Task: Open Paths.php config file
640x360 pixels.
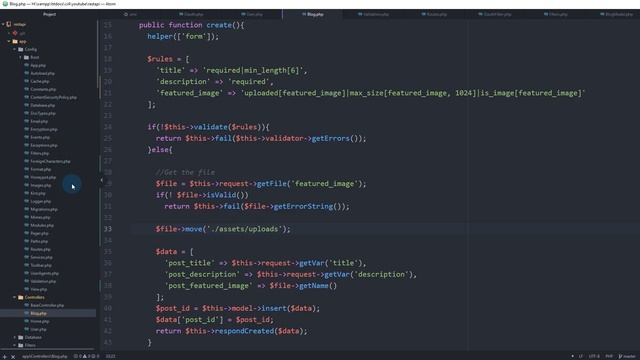Action: point(39,241)
